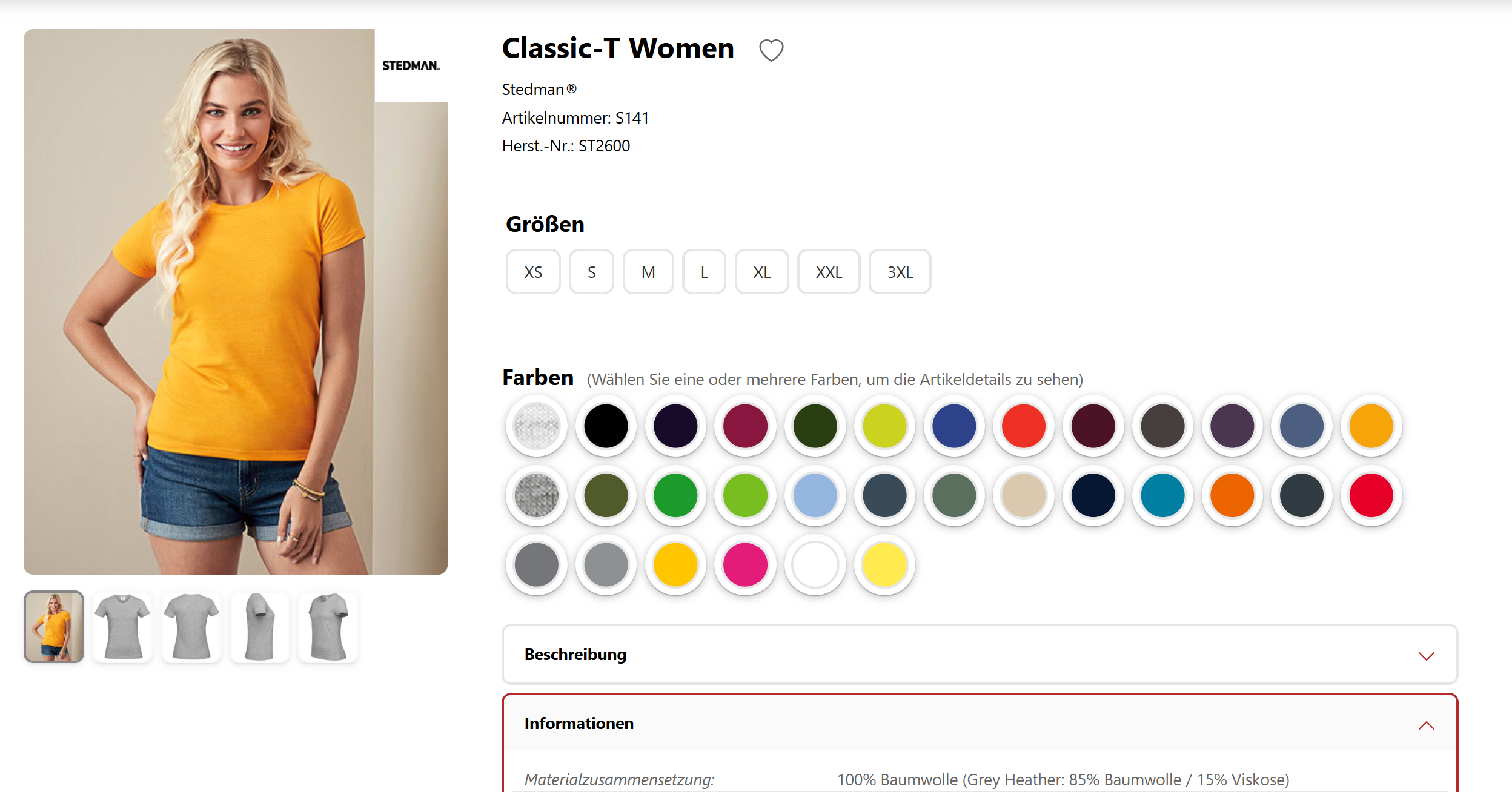Pick the pink color swatch
The height and width of the screenshot is (792, 1512).
click(745, 565)
